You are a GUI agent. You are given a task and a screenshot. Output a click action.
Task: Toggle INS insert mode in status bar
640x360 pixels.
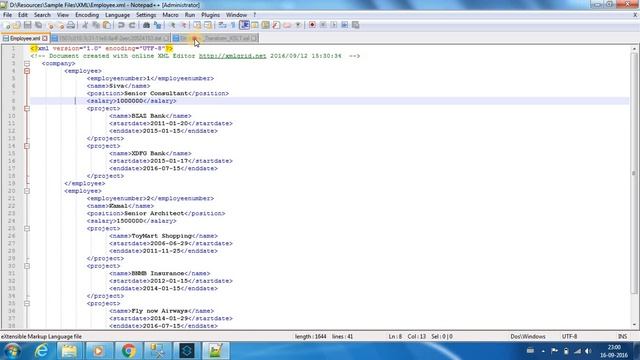coord(622,337)
